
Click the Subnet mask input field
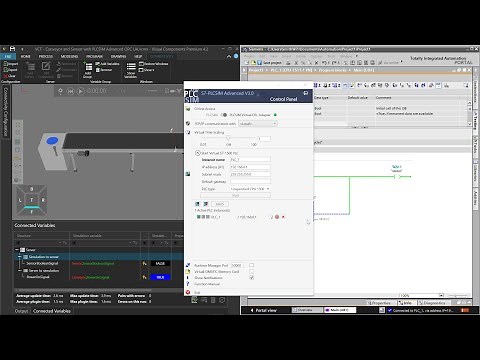[250, 174]
